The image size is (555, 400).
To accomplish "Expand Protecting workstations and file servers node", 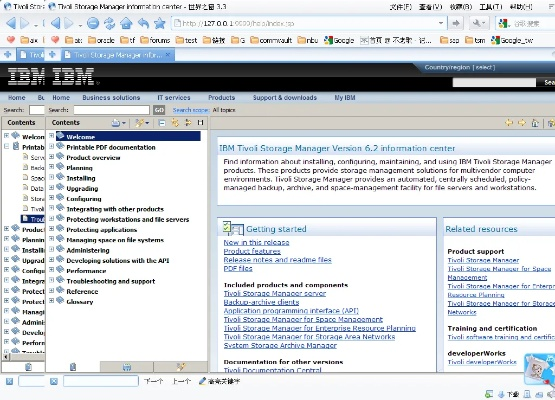I will [51, 218].
